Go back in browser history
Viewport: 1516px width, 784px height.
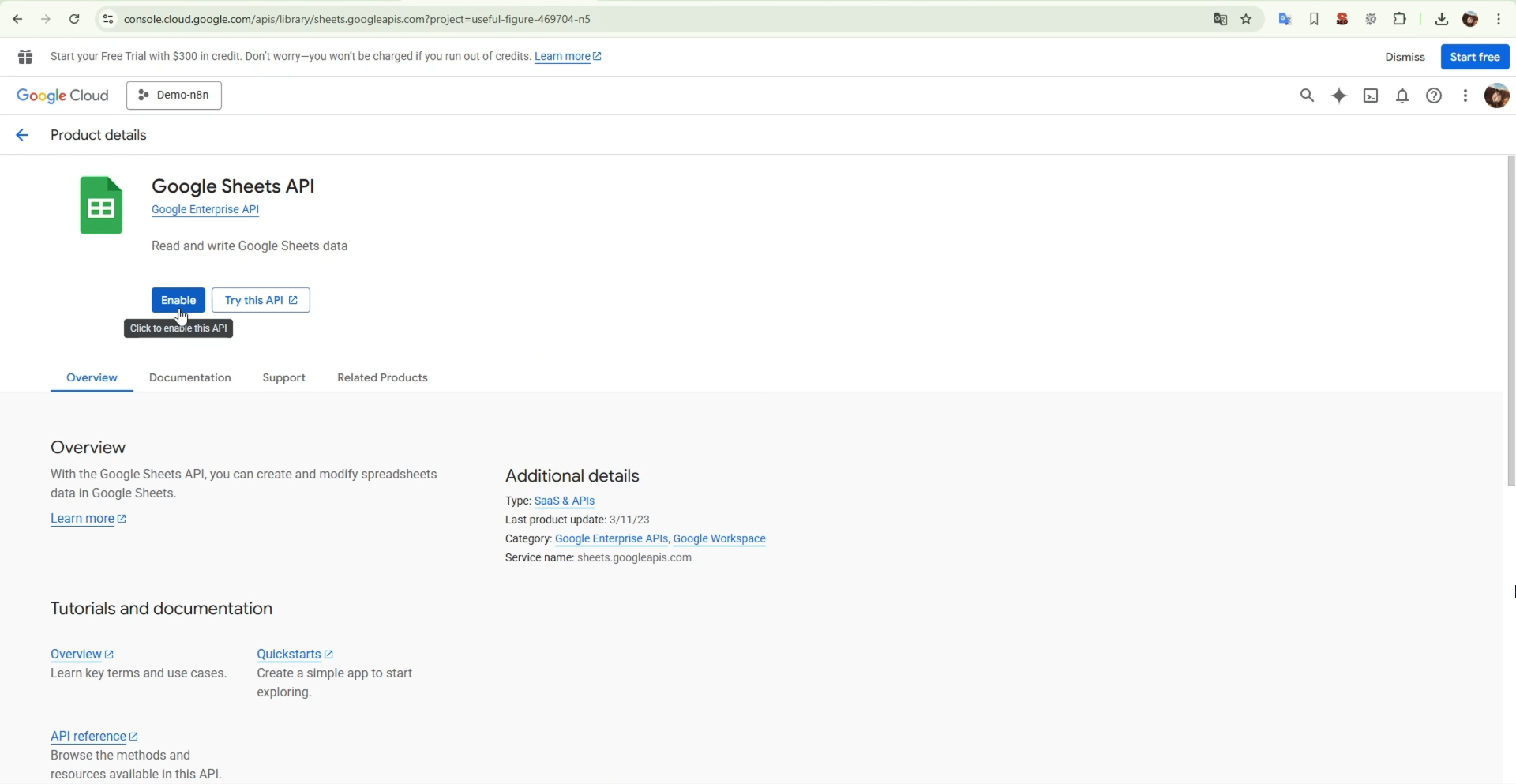point(17,19)
